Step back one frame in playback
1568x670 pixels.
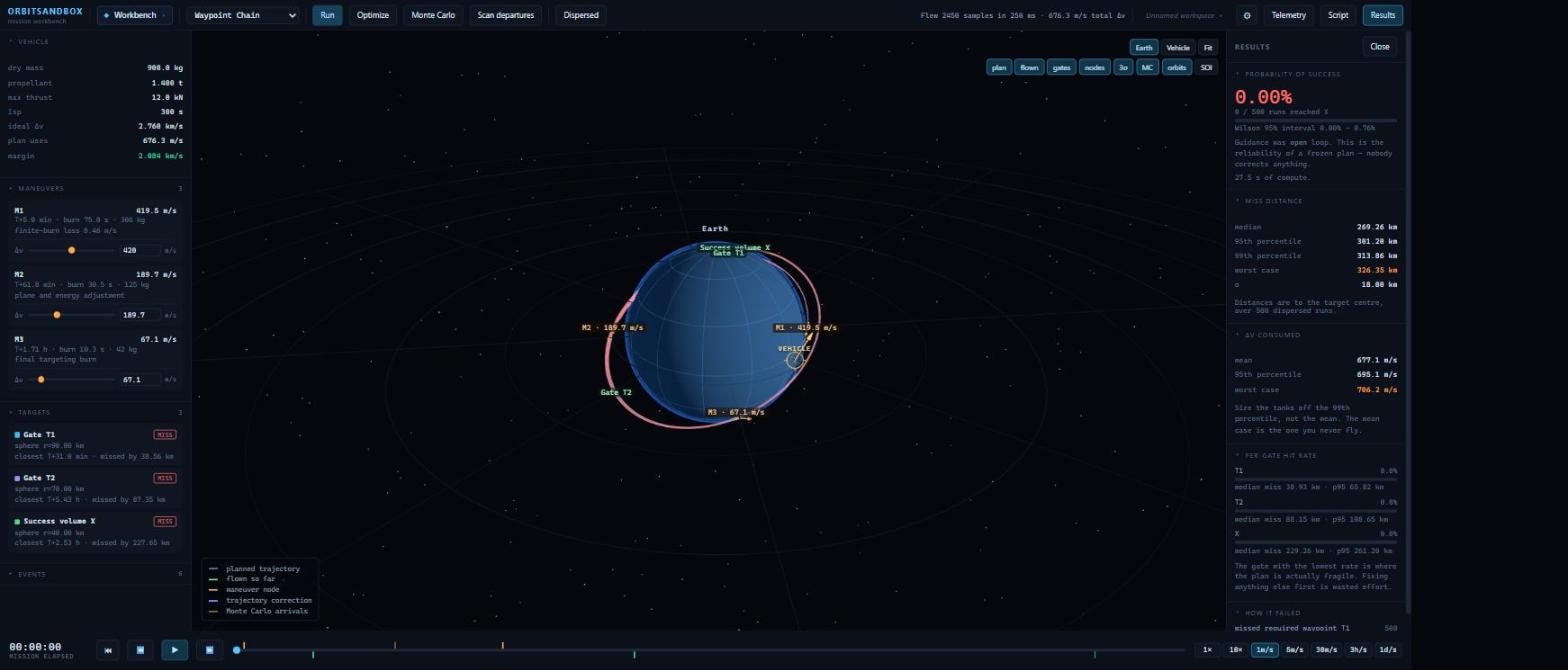click(x=140, y=650)
